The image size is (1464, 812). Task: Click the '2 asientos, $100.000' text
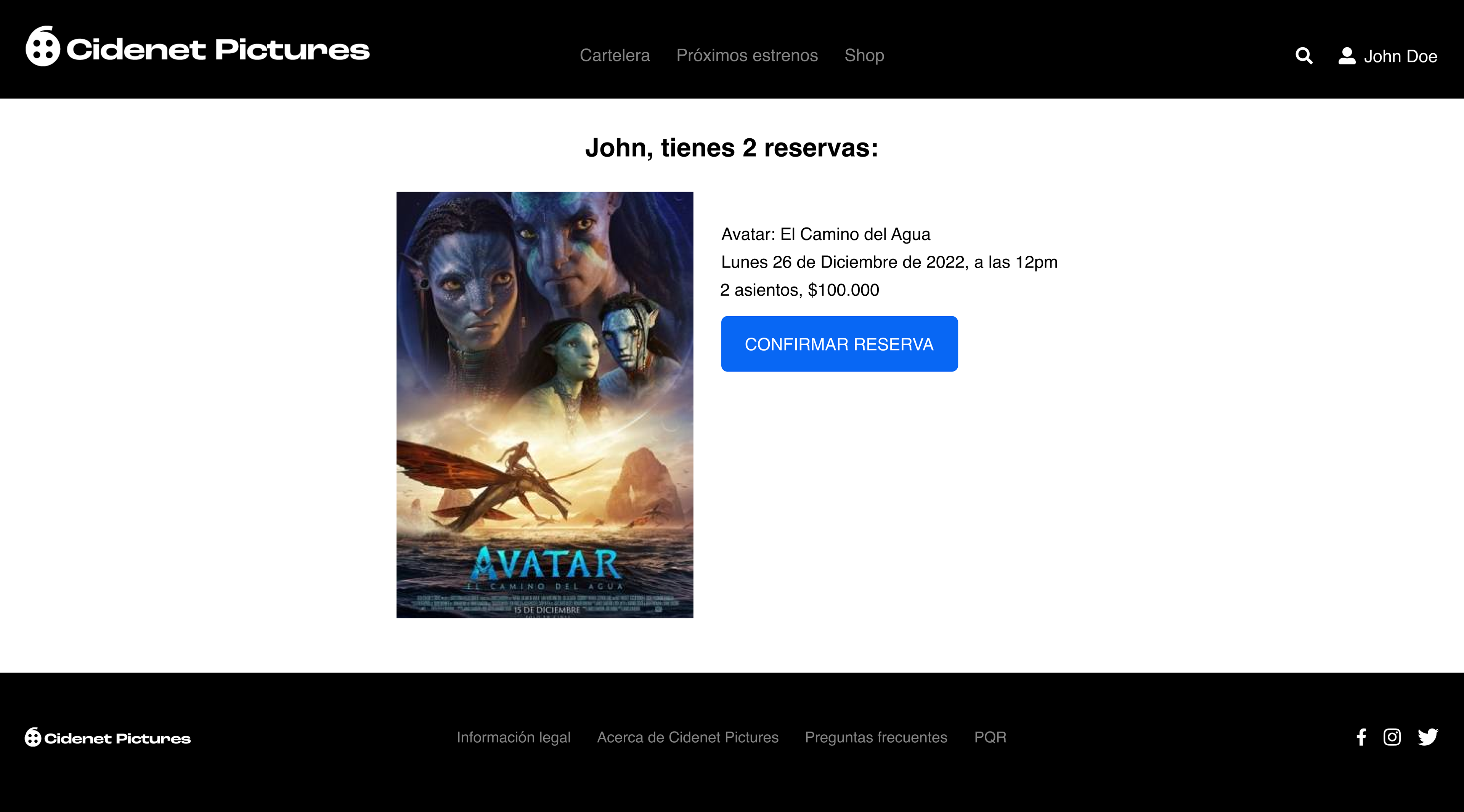point(799,290)
